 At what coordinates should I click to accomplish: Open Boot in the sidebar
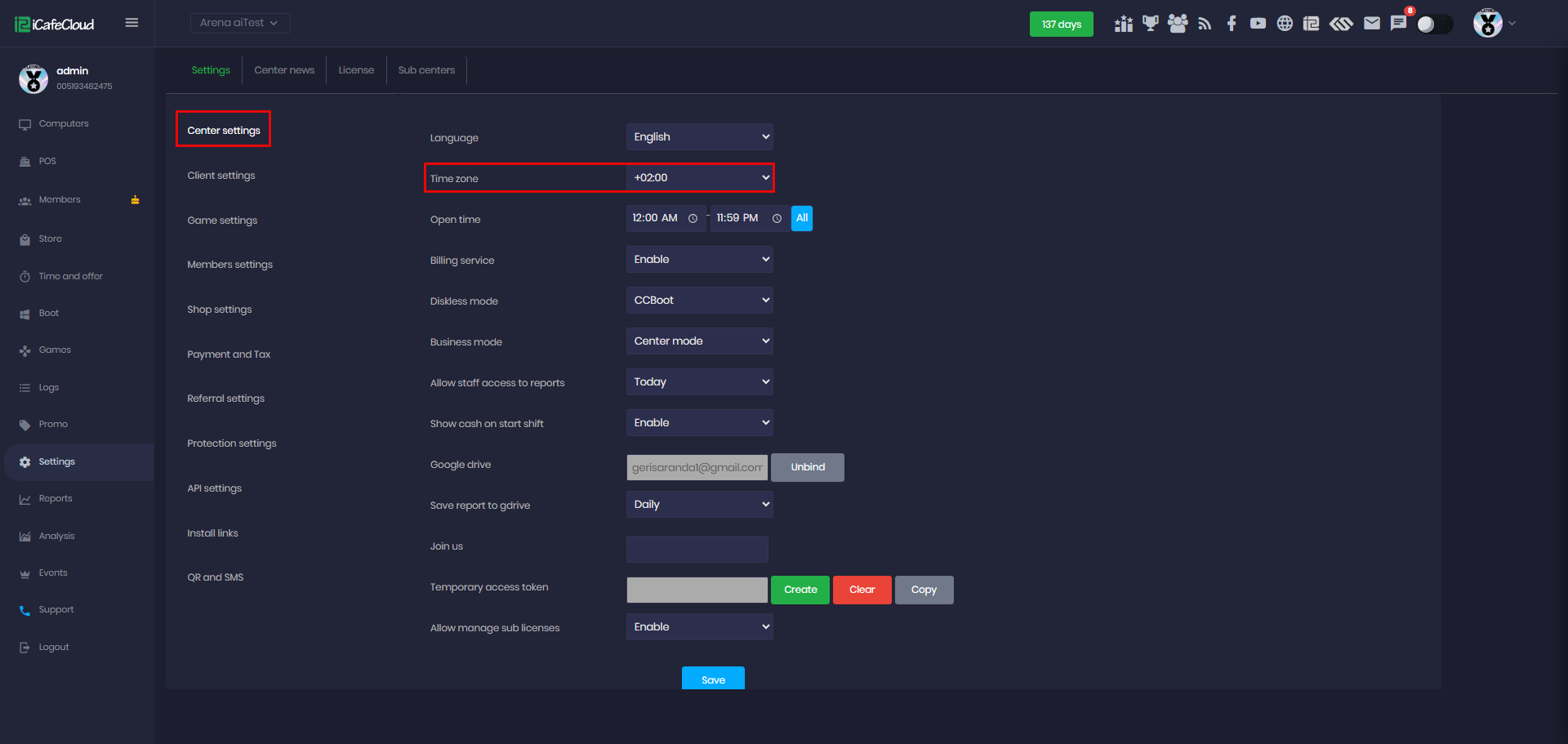[x=49, y=314]
